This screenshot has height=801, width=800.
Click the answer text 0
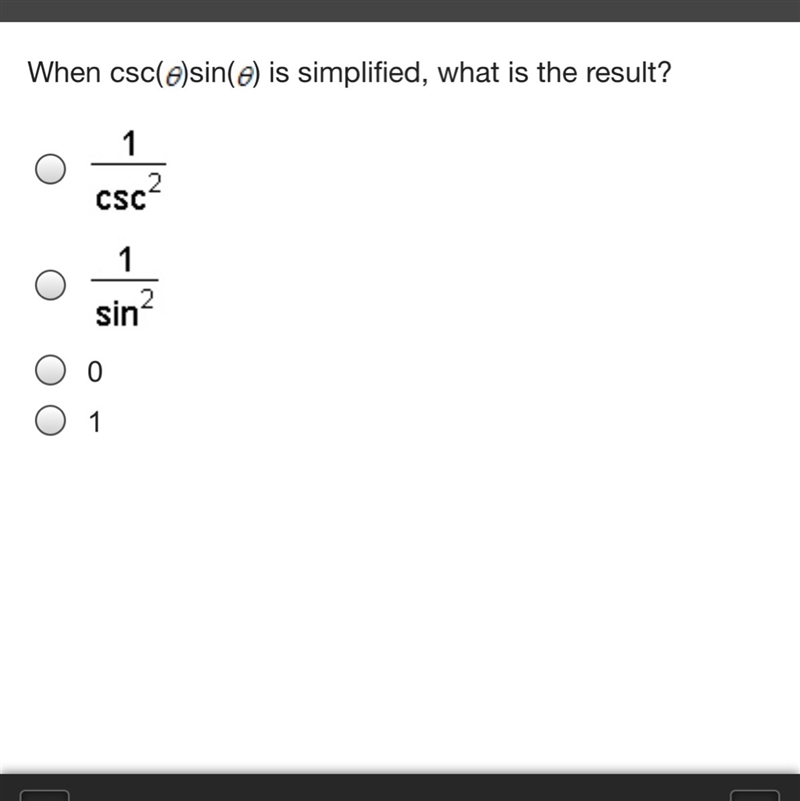[x=95, y=371]
